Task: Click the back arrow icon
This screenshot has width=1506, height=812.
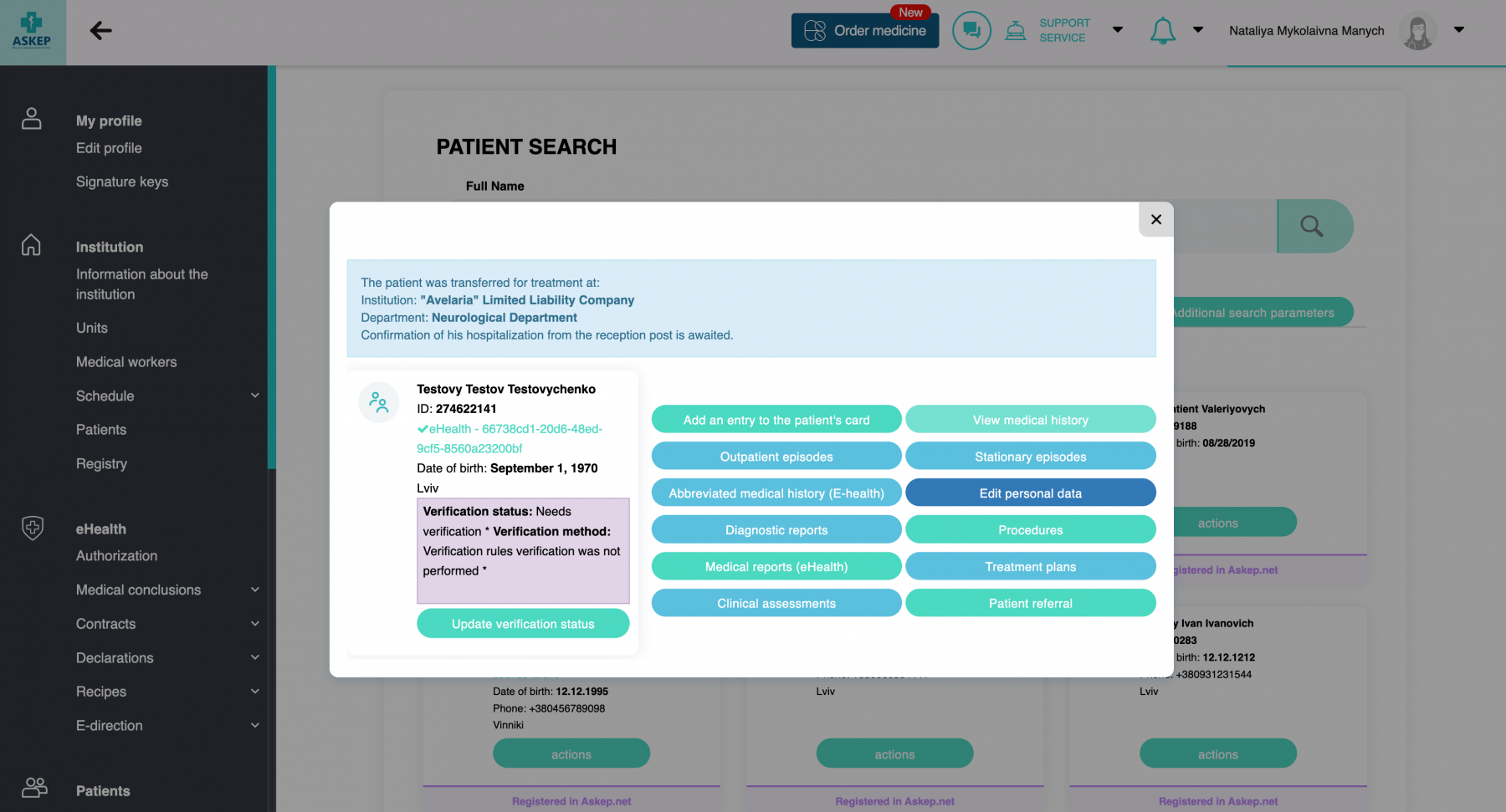Action: click(x=100, y=31)
